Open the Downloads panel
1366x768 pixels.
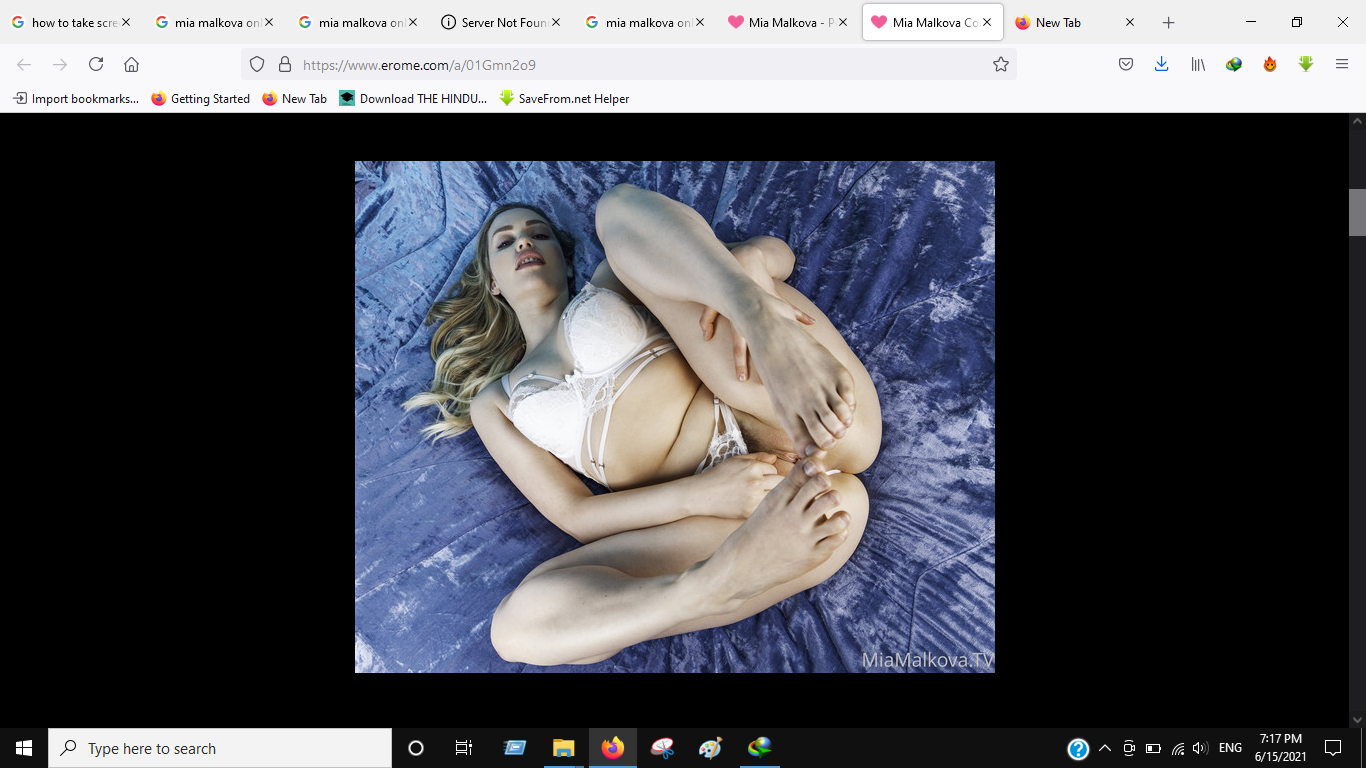coord(1161,64)
